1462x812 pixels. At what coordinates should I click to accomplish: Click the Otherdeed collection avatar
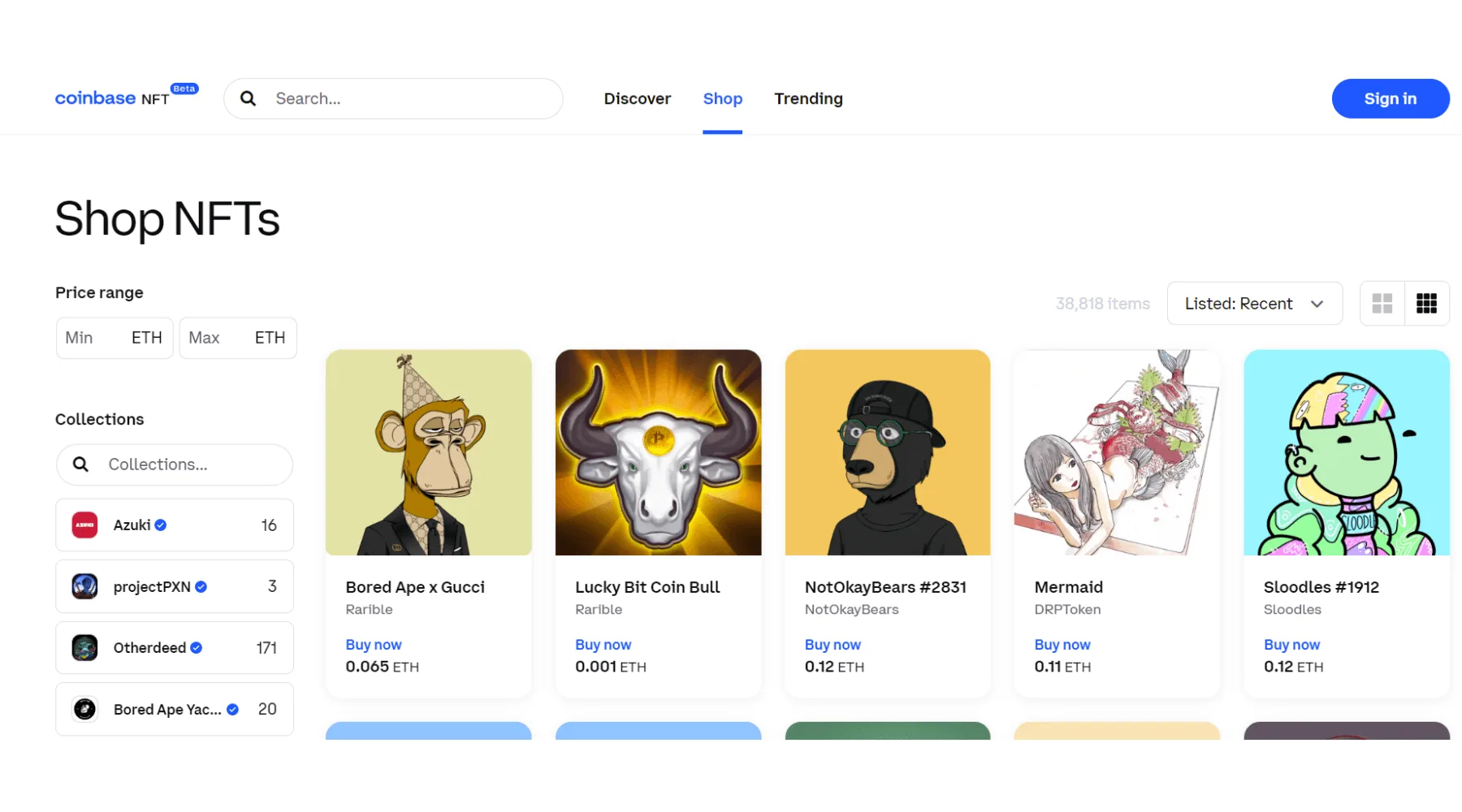click(84, 648)
